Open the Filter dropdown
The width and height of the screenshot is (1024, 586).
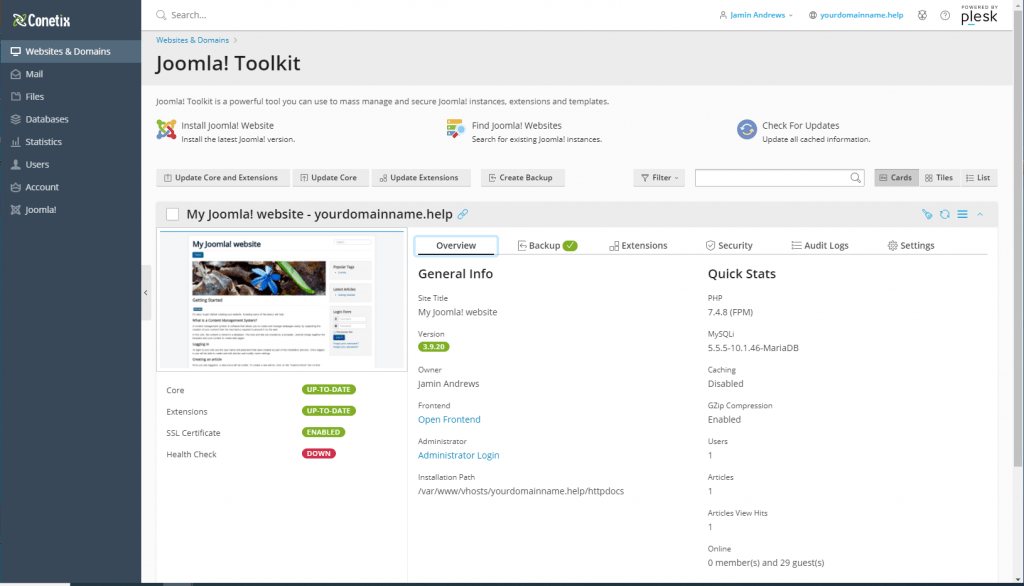(658, 178)
